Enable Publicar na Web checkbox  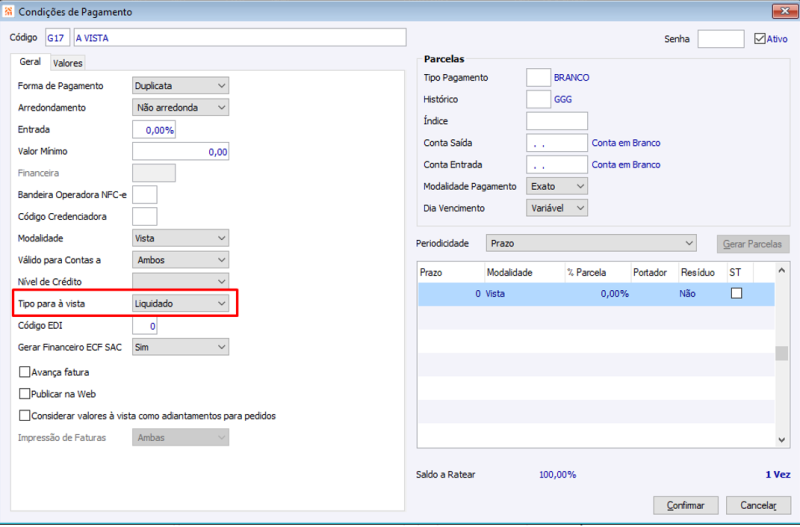pyautogui.click(x=24, y=393)
